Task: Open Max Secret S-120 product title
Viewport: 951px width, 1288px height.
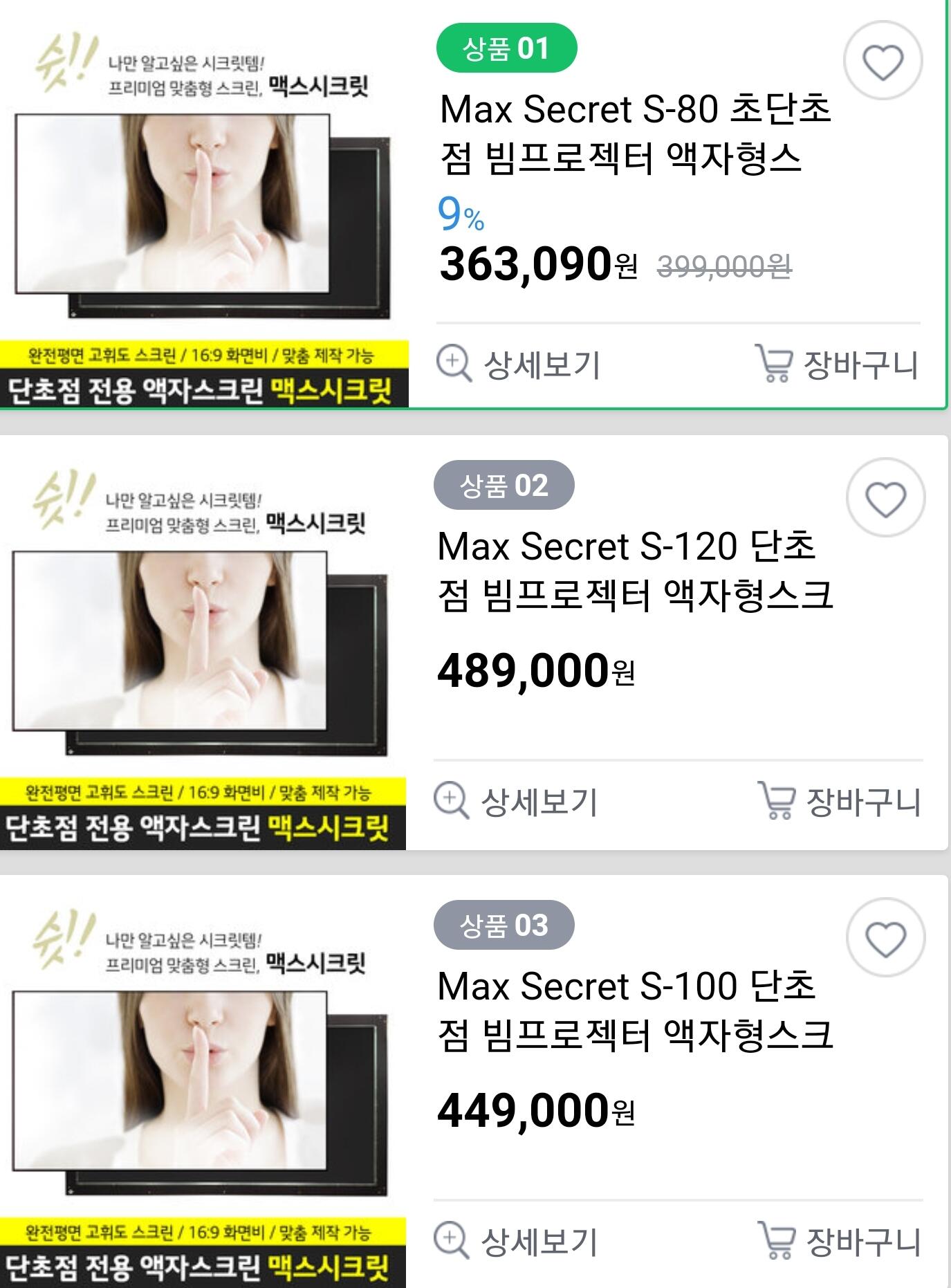Action: (635, 571)
